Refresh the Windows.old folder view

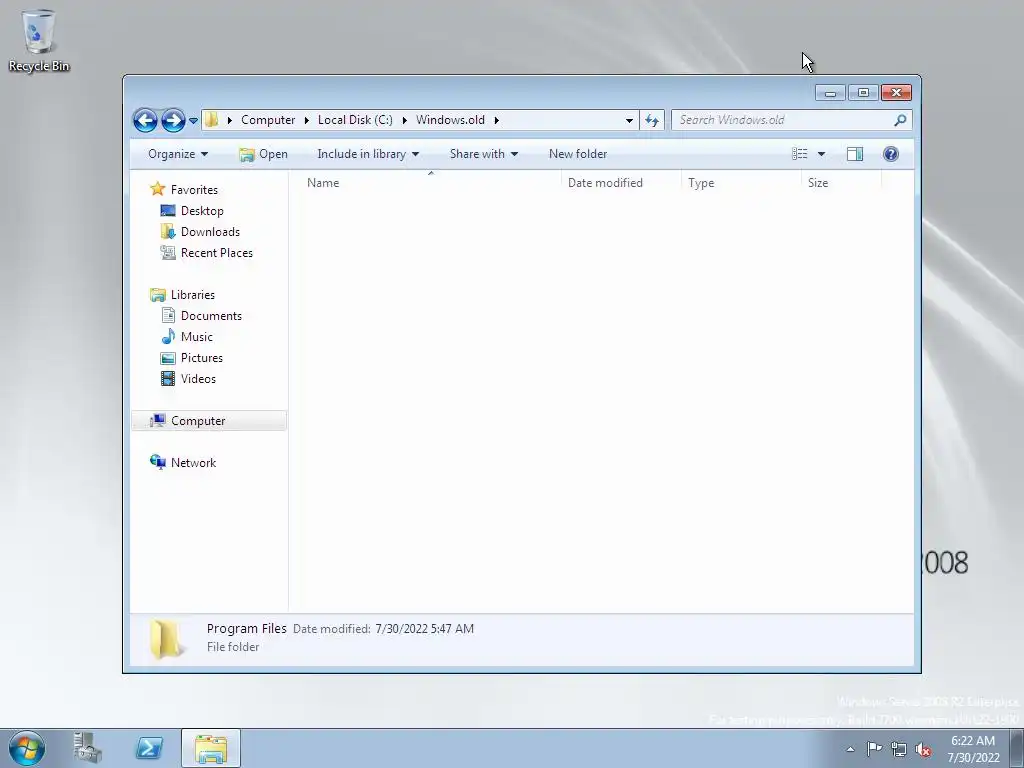pos(652,120)
